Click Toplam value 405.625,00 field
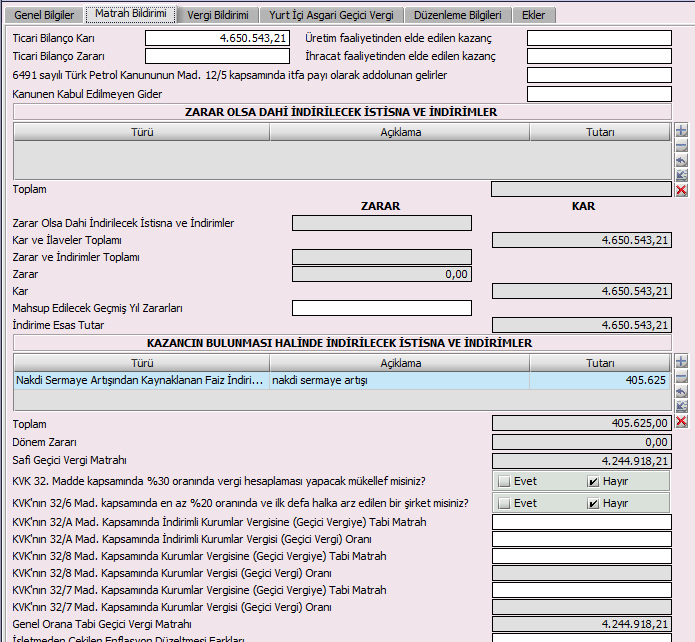The height and width of the screenshot is (642, 695). 582,423
